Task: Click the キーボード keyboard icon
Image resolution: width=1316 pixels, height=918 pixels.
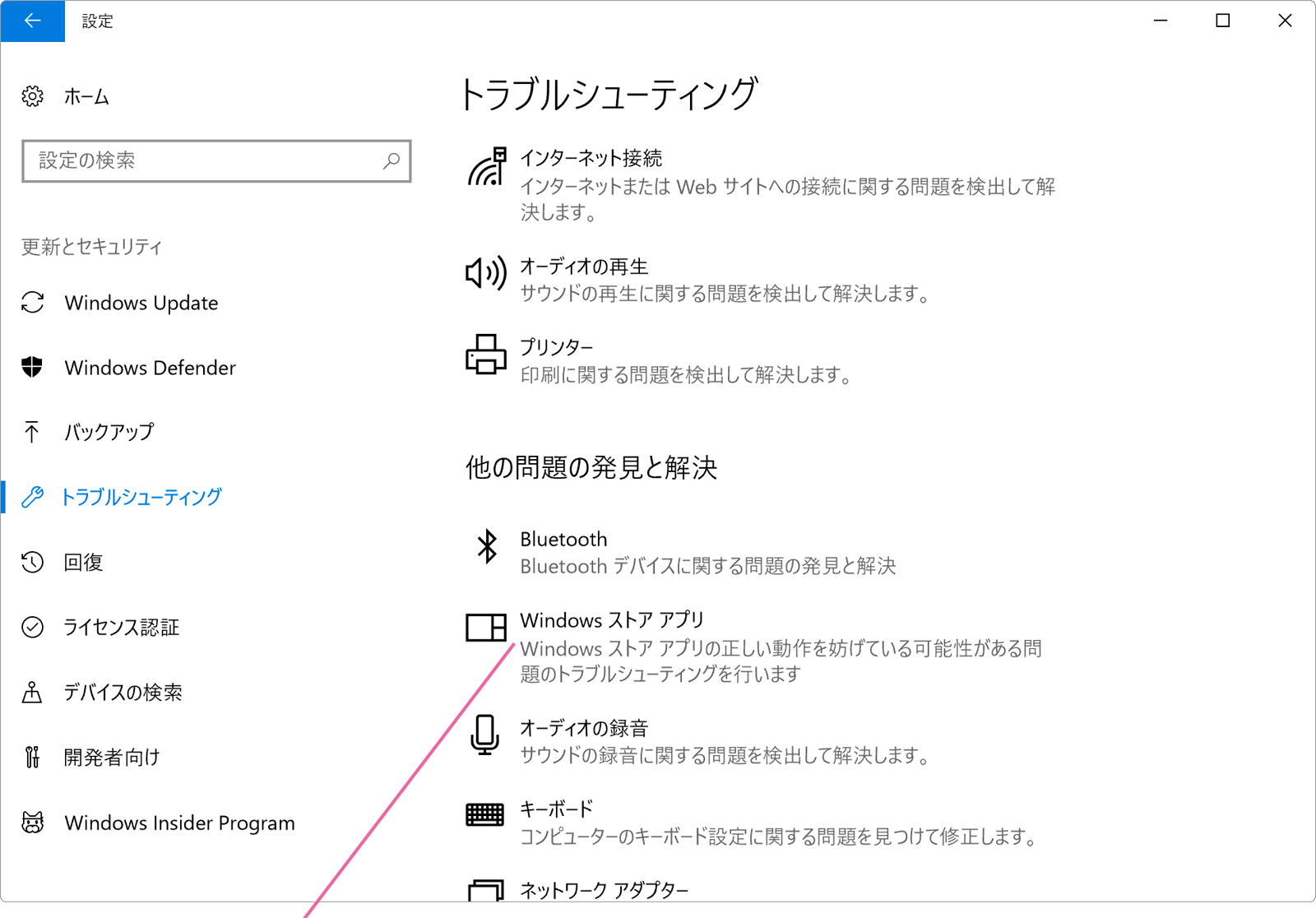Action: point(485,814)
